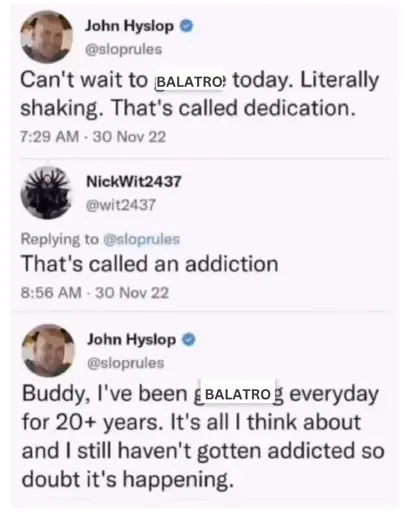Click the "Literally shaking" tweet text
The width and height of the screenshot is (410, 512).
click(200, 94)
